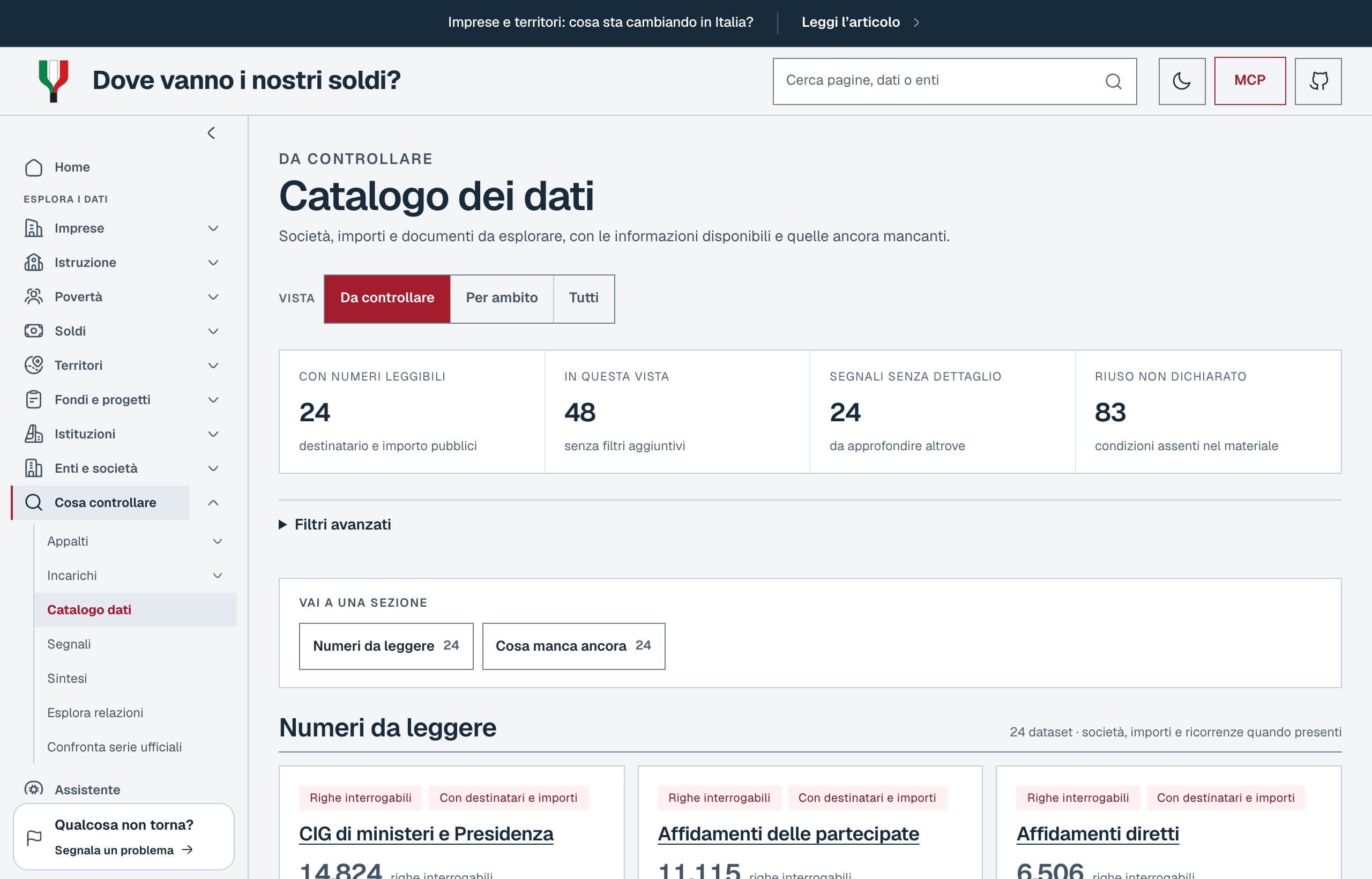Expand the Appalti submenu chevron
1372x879 pixels.
(x=218, y=541)
